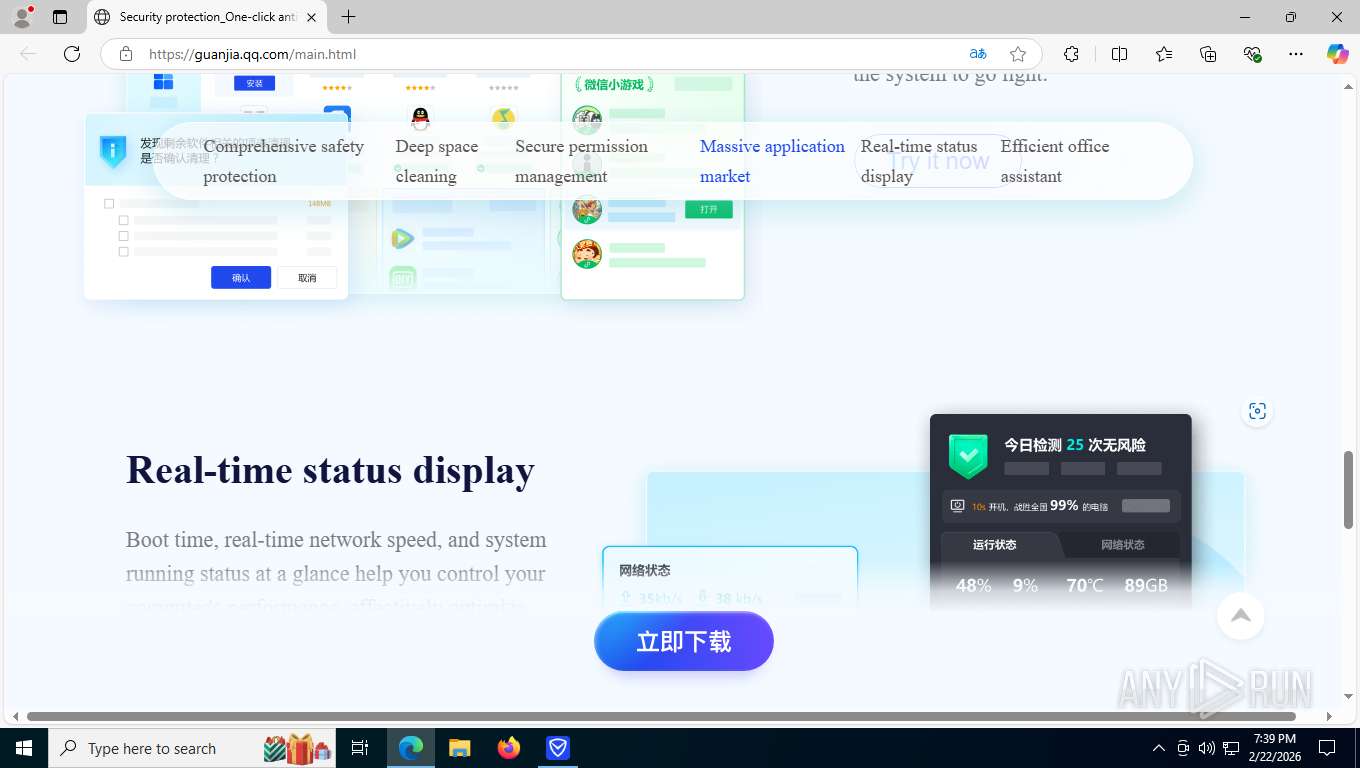Toggle split screen view

point(1119,54)
